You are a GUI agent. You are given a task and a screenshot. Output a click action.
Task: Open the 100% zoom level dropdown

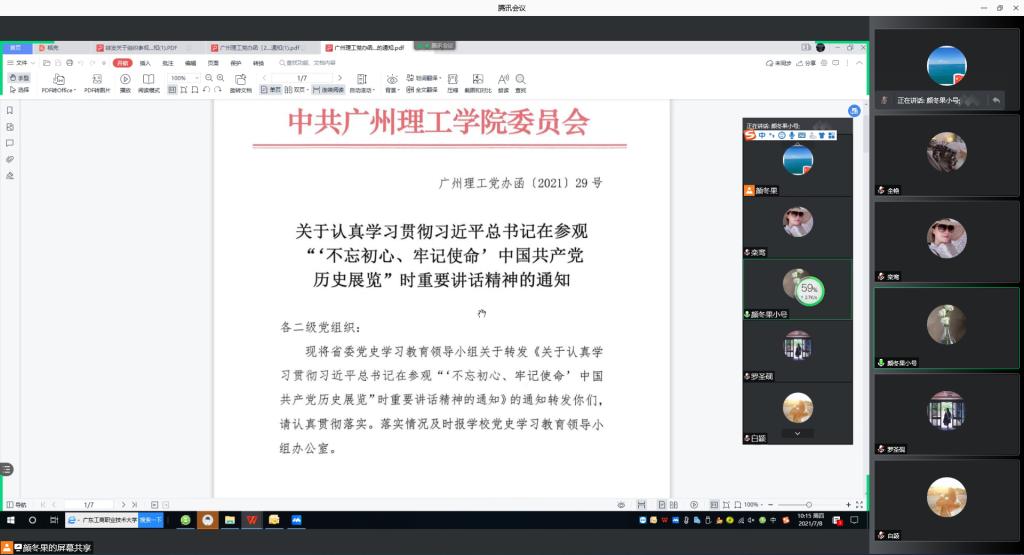point(183,78)
